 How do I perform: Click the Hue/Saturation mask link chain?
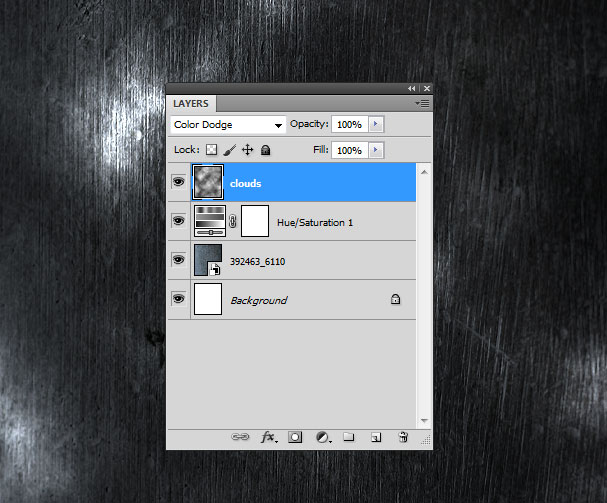pos(233,221)
